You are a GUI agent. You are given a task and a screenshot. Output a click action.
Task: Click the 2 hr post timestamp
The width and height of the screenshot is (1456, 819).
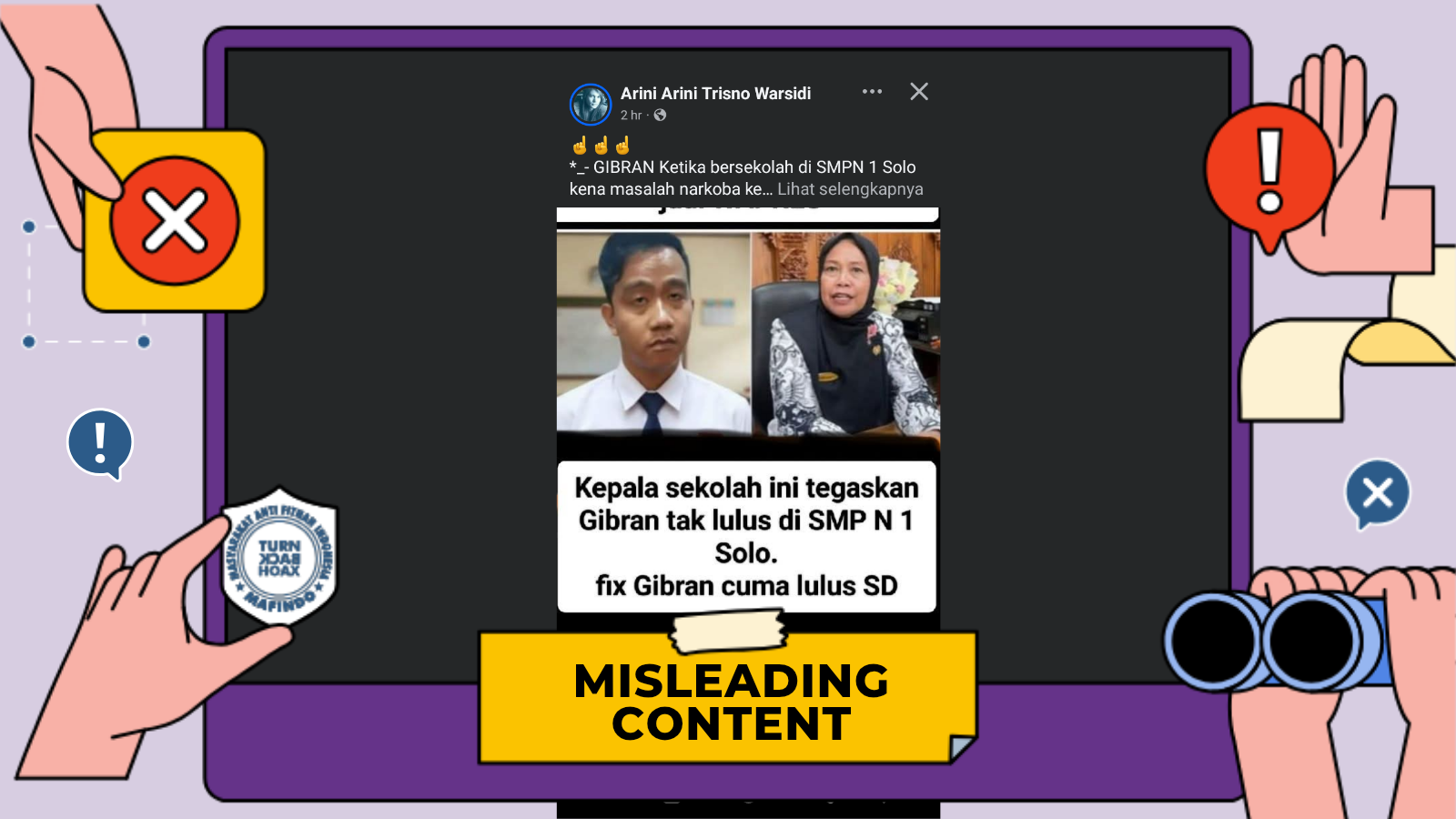tap(631, 116)
